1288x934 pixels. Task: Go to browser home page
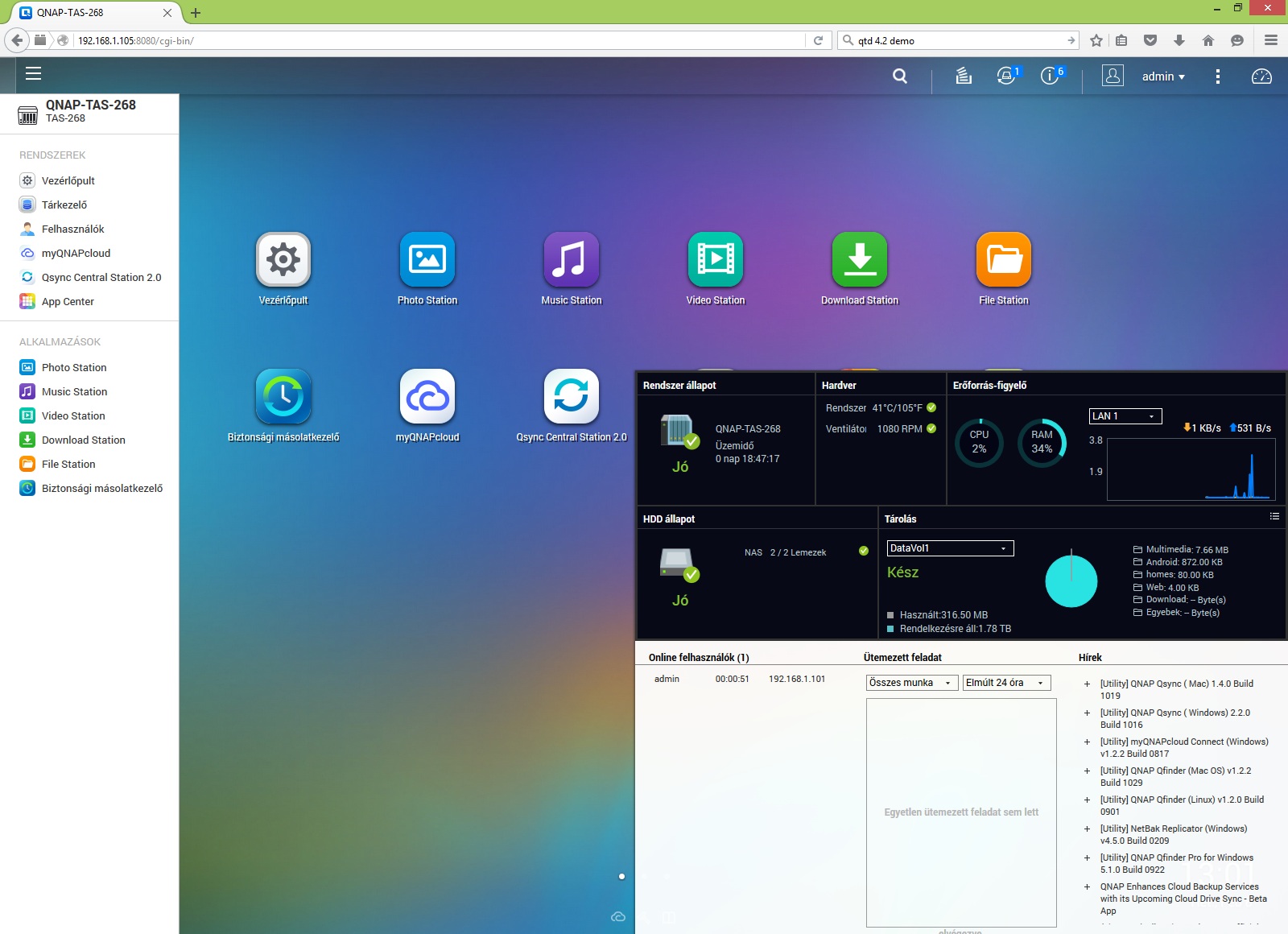coord(1208,40)
